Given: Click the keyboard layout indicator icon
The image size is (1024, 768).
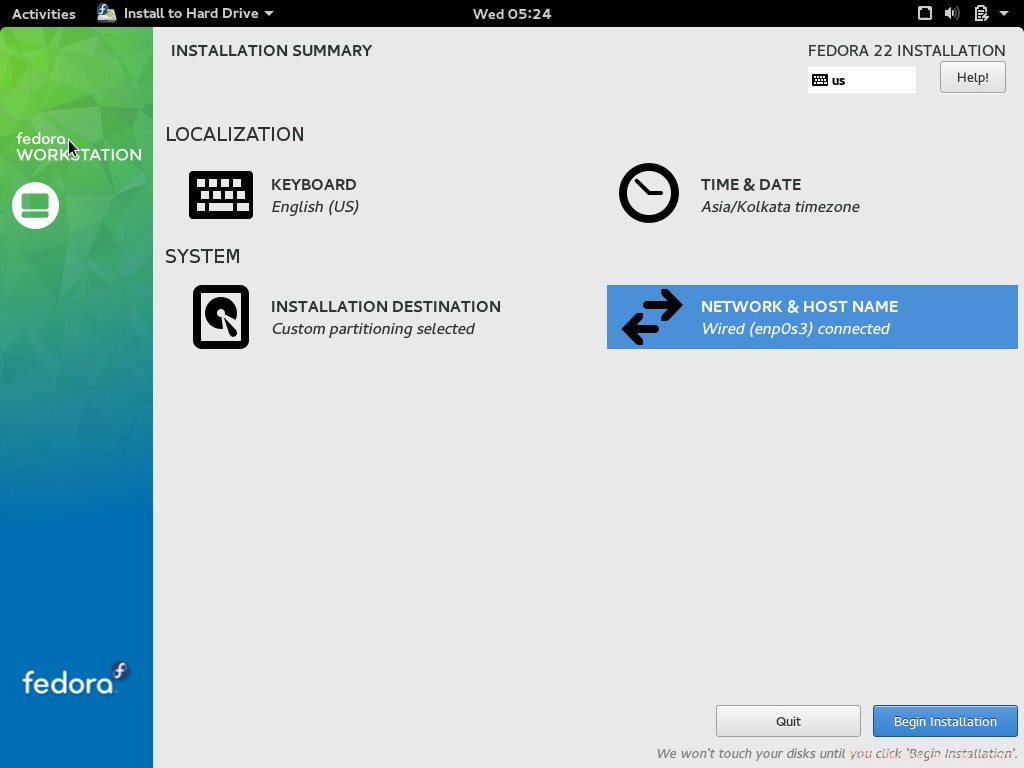Looking at the screenshot, I should [x=821, y=80].
